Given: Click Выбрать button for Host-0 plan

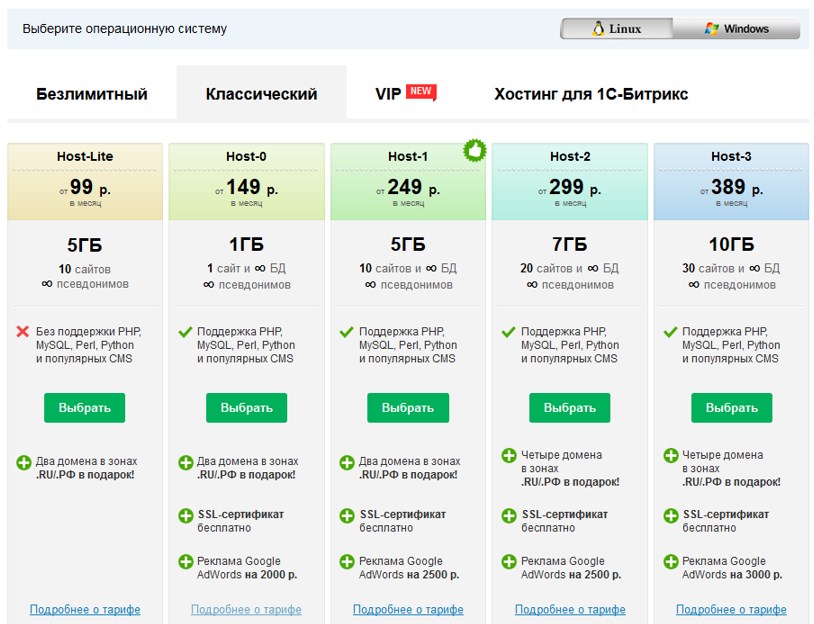Looking at the screenshot, I should coord(246,408).
